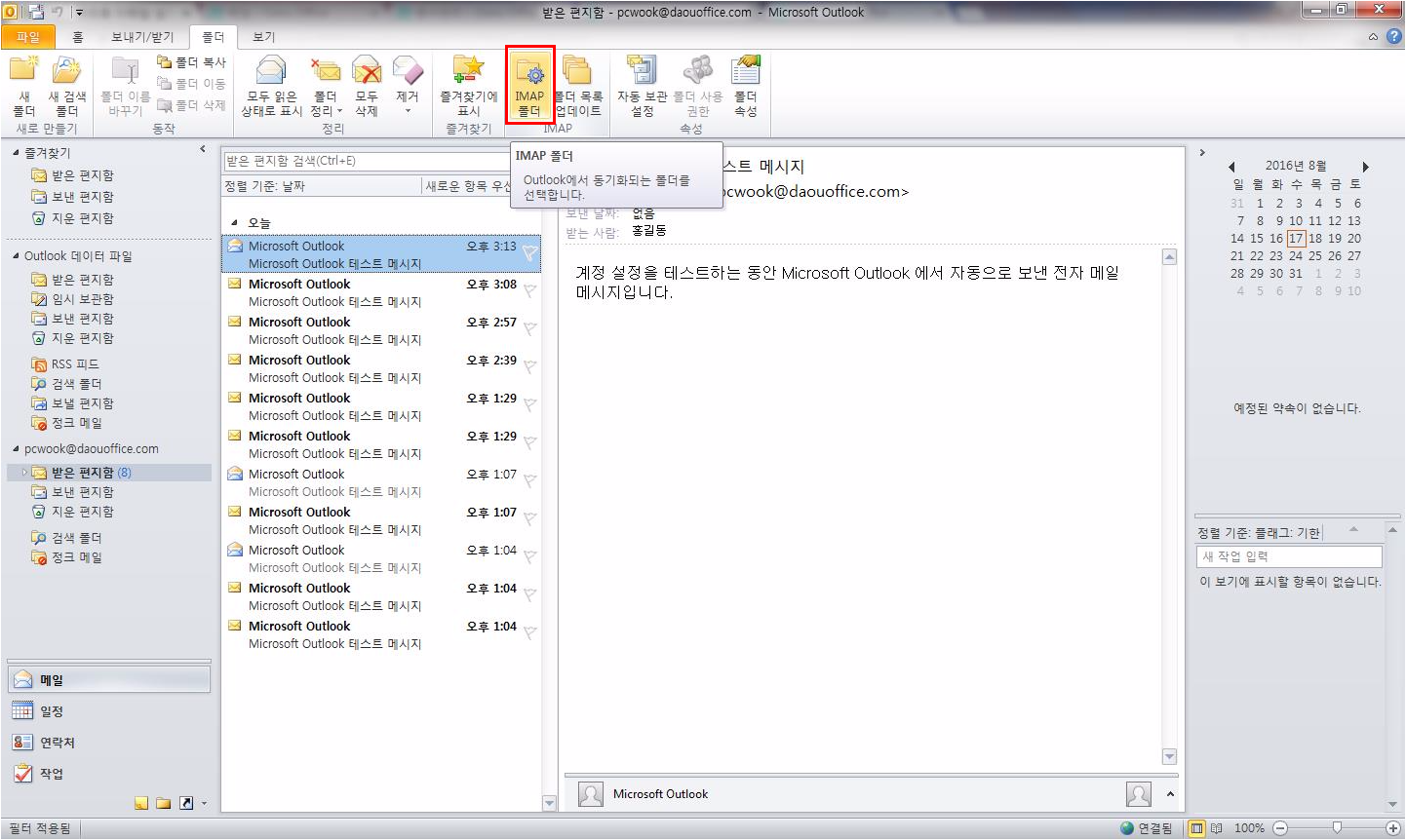
Task: Click the reading view button in status bar
Action: coord(1217,828)
